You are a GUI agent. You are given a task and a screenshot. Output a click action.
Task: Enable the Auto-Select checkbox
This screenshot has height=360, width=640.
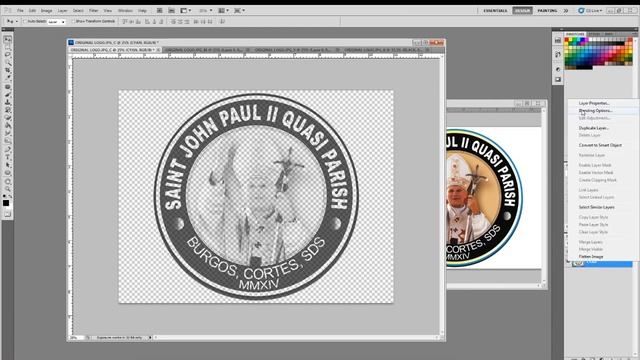pyautogui.click(x=24, y=21)
